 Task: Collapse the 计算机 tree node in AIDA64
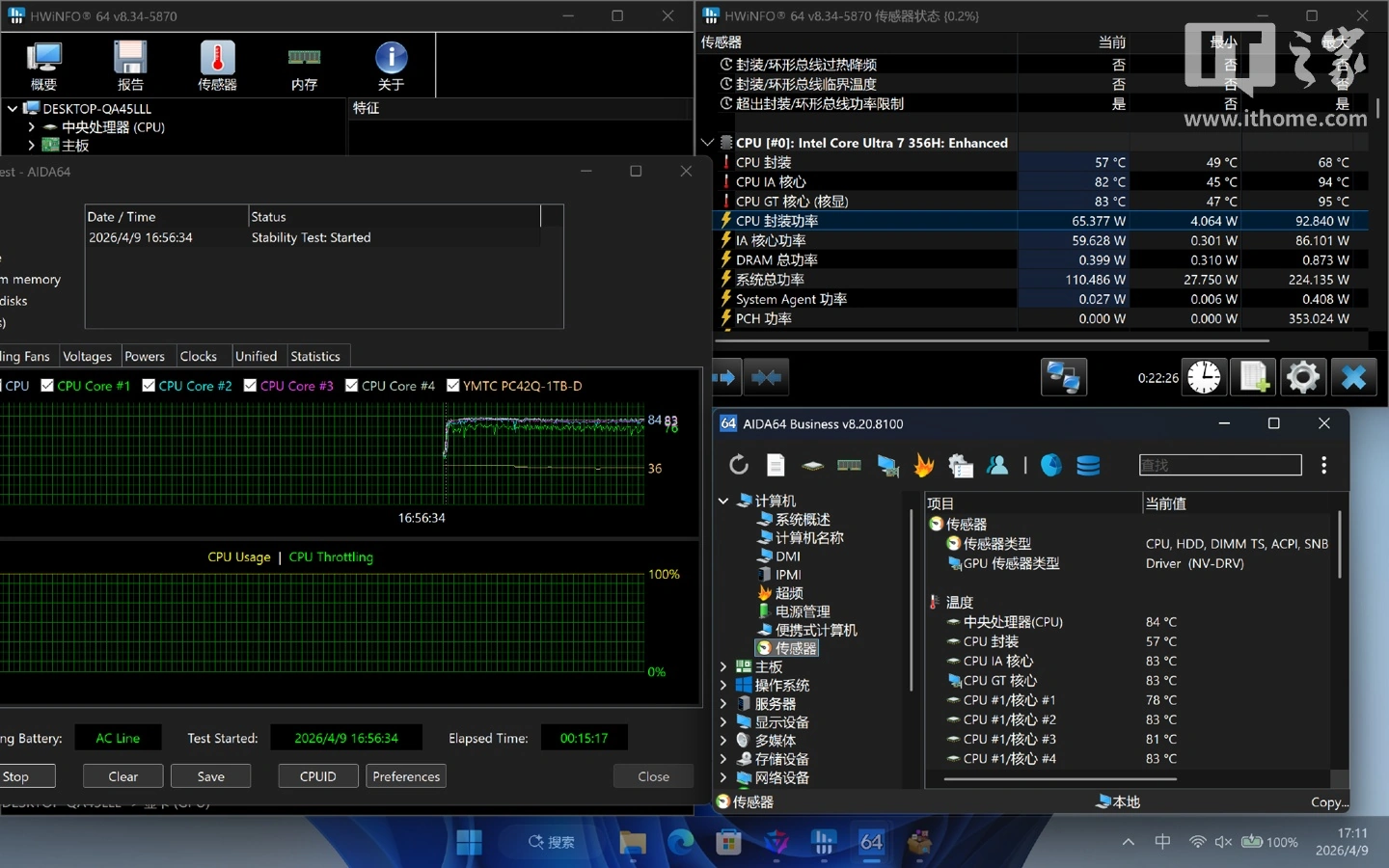click(723, 501)
